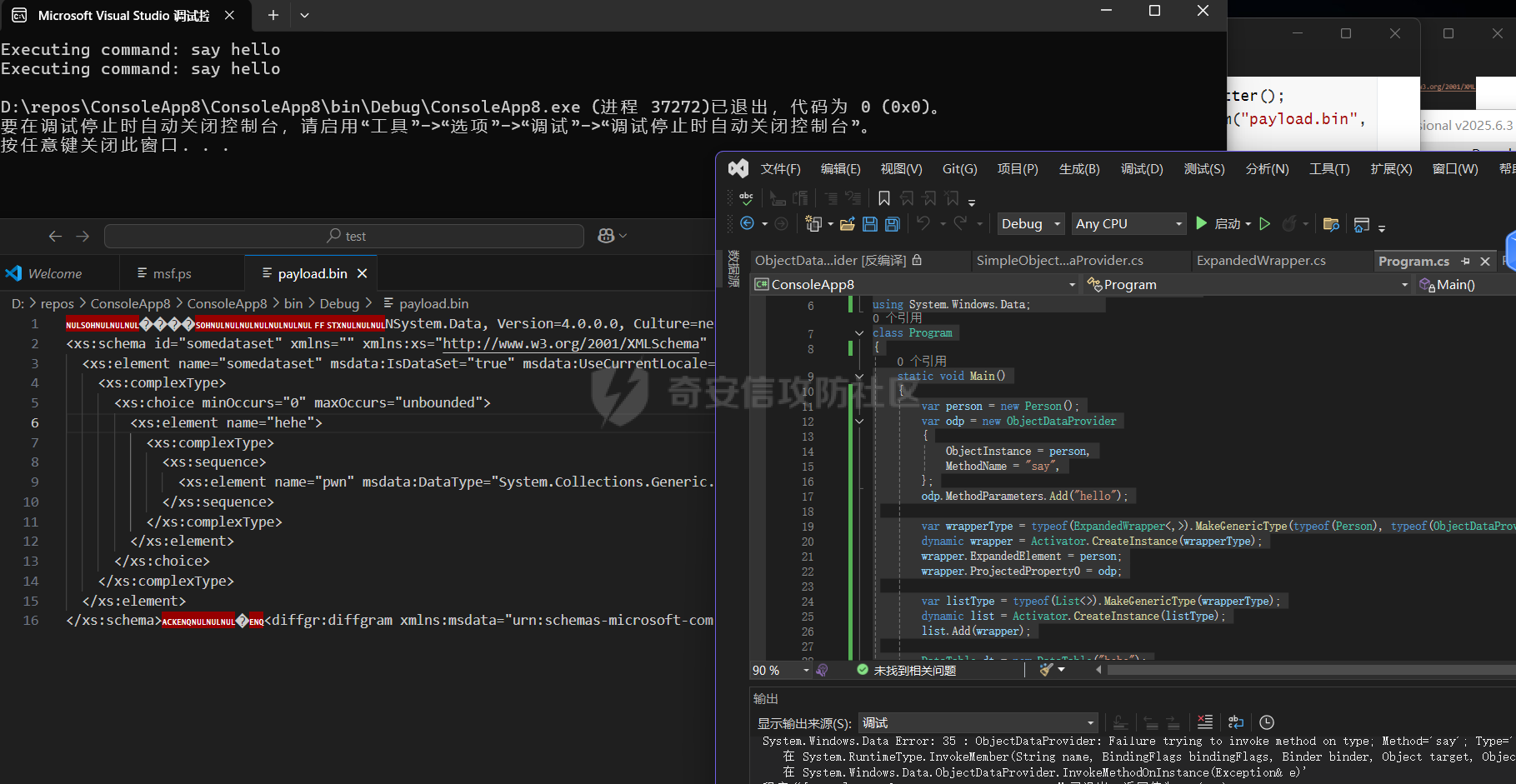Image resolution: width=1516 pixels, height=784 pixels.
Task: Open the Any CPU platform dropdown
Action: pyautogui.click(x=1129, y=224)
